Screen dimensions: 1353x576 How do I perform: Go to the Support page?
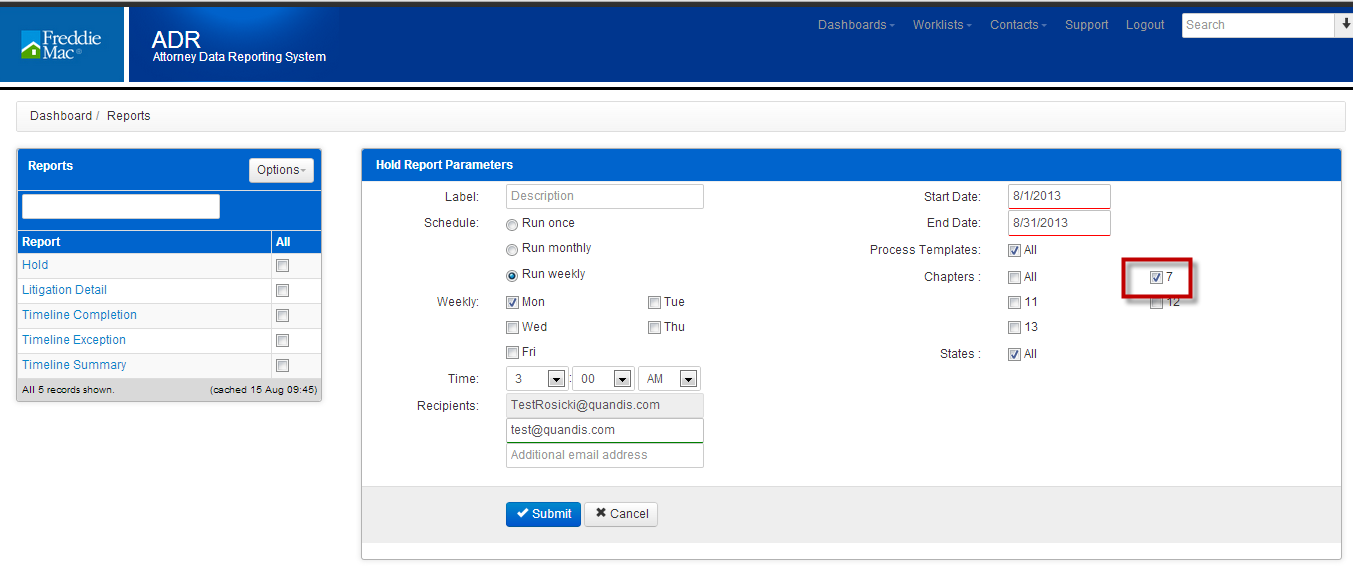pos(1086,25)
